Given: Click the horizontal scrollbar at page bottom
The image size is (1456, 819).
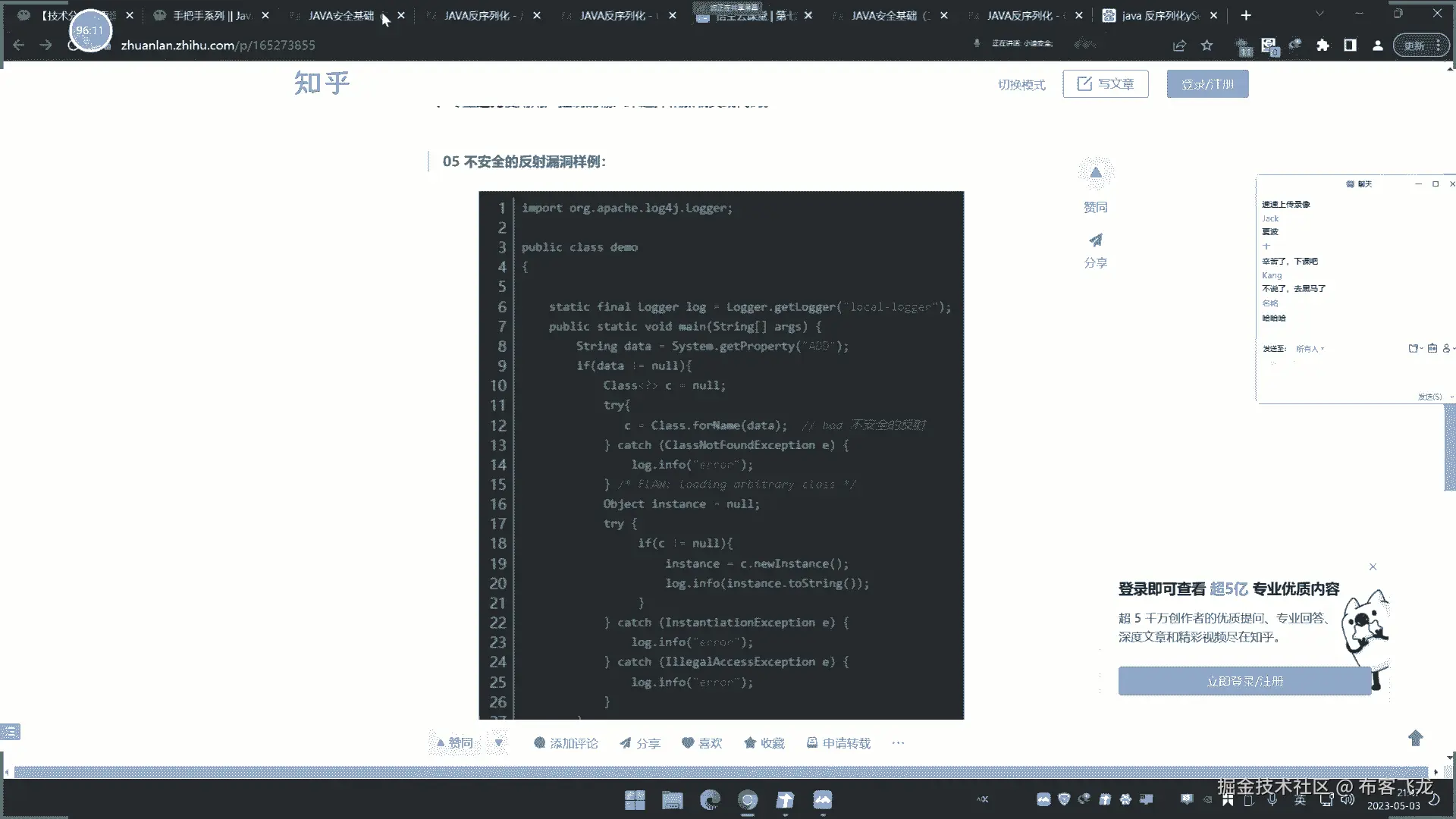Looking at the screenshot, I should pyautogui.click(x=720, y=772).
